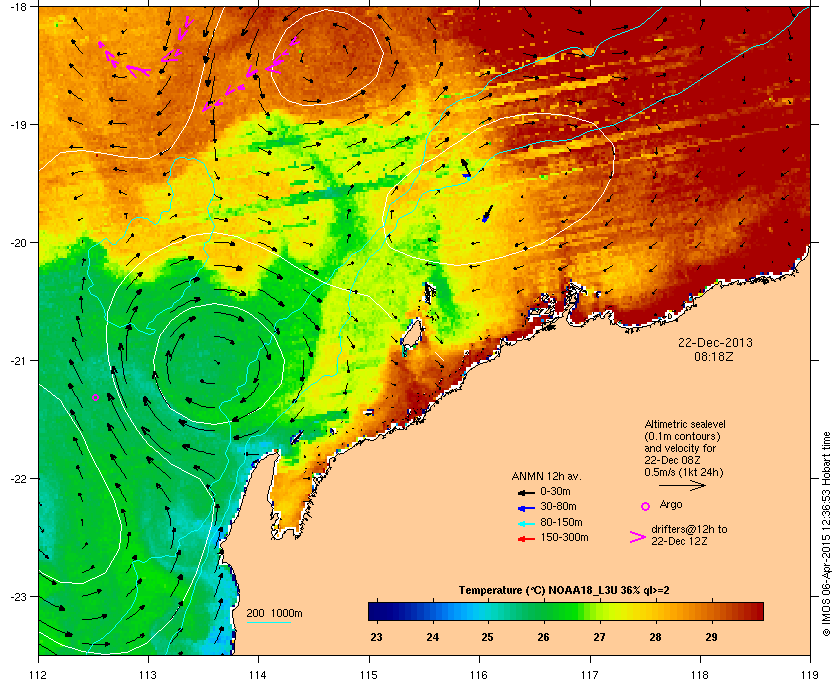Click the date label 22-Dec-2013

(715, 342)
